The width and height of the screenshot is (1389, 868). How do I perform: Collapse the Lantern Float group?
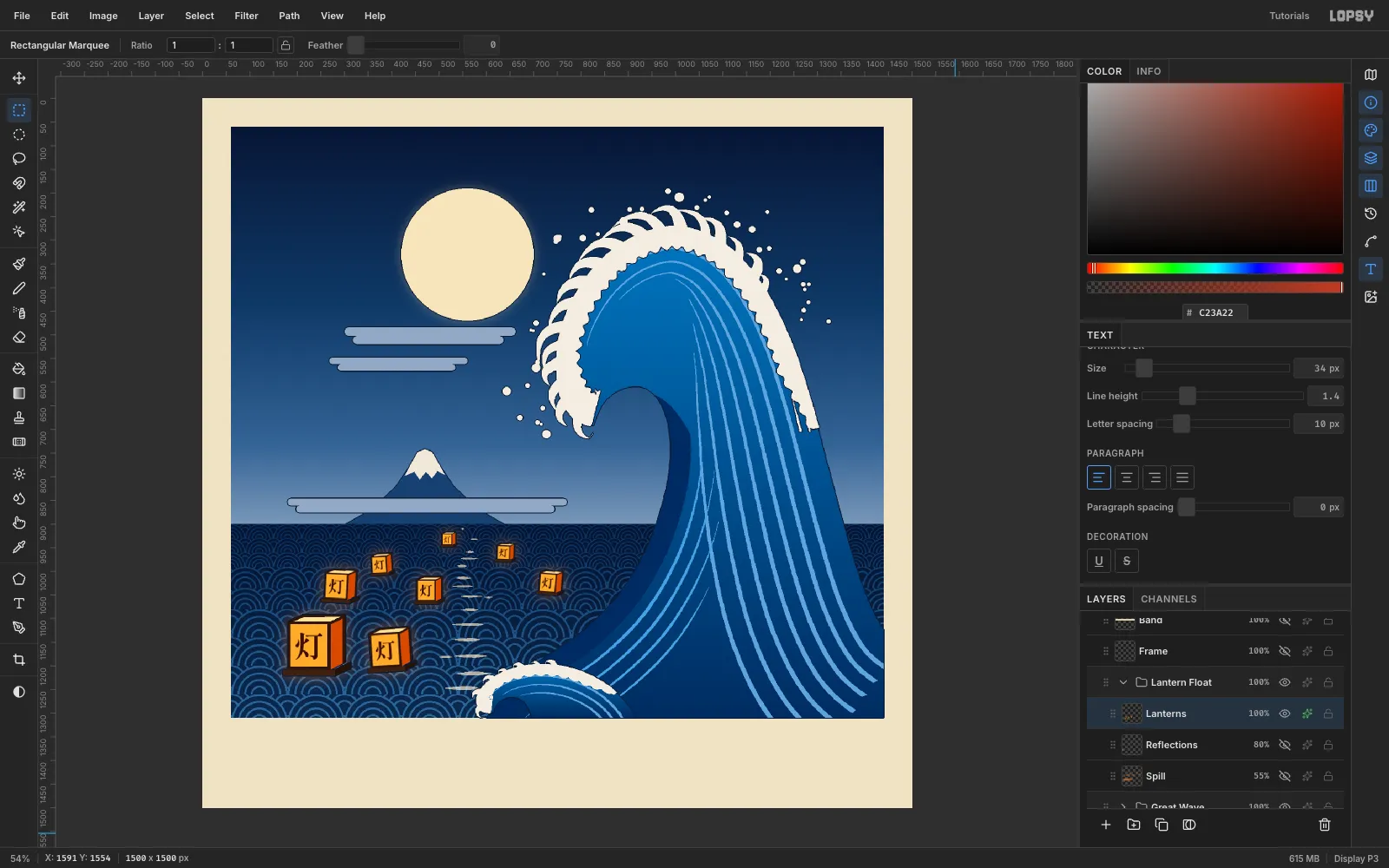(1123, 682)
